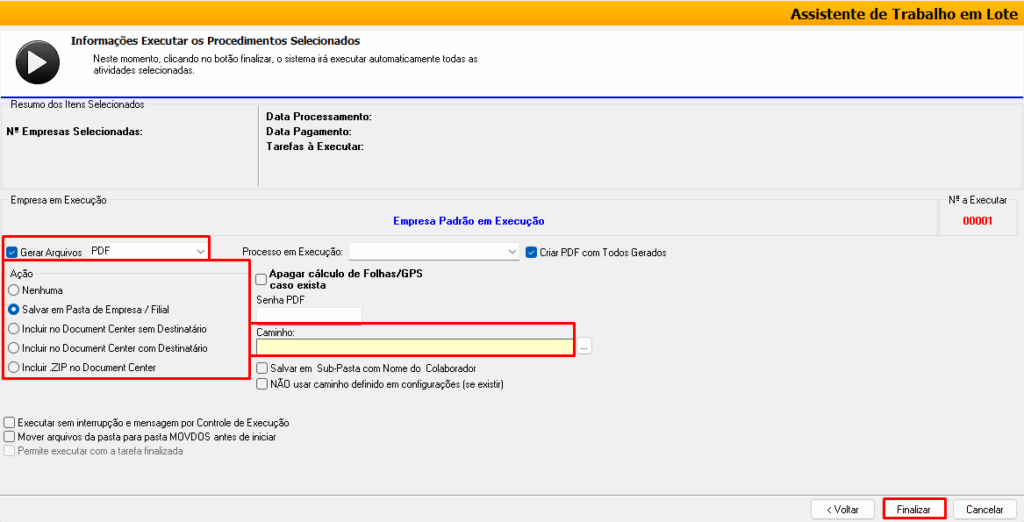The image size is (1024, 522).
Task: Select the Nenhuma radio option
Action: pos(13,290)
